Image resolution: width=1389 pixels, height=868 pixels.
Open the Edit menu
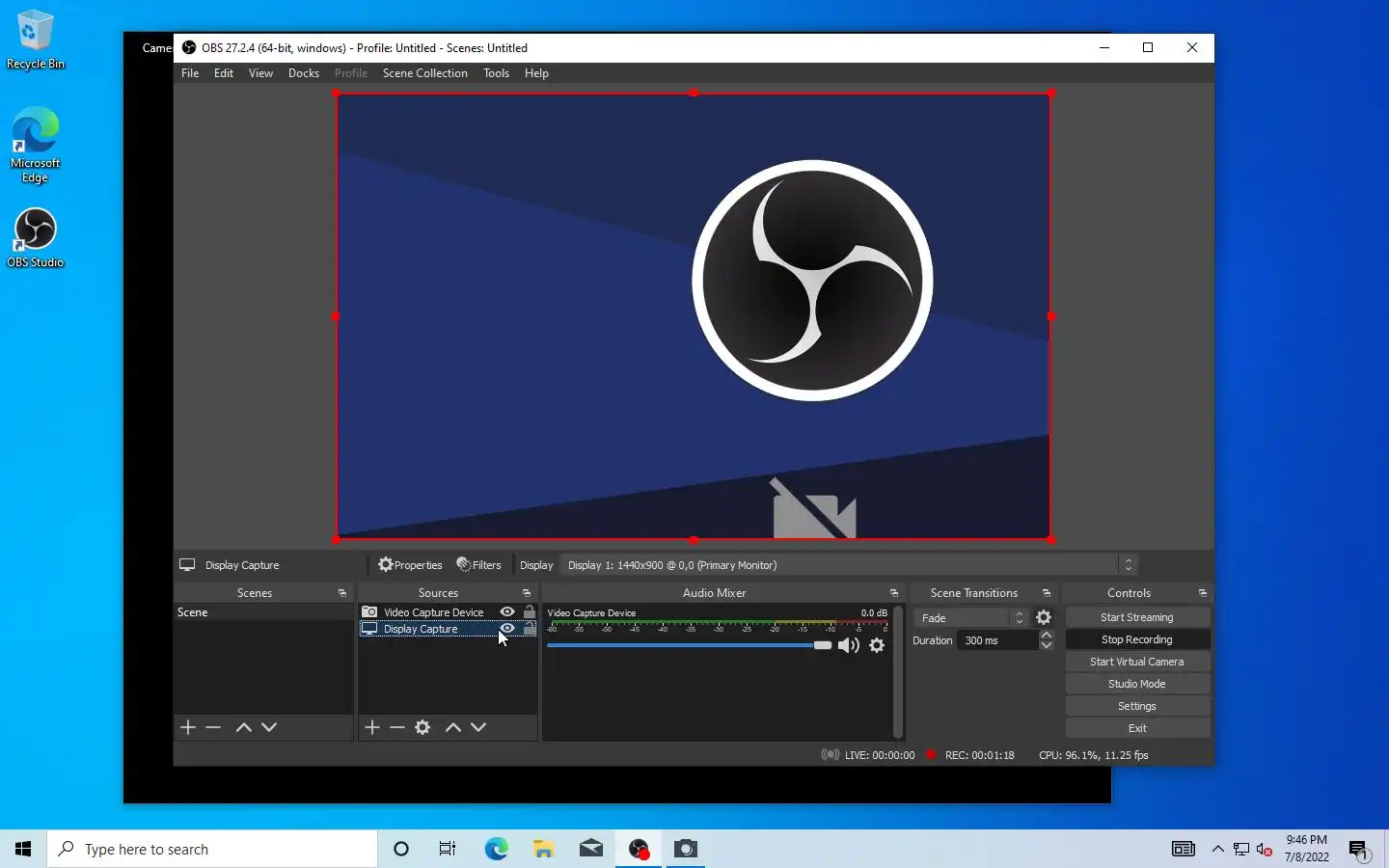(224, 73)
